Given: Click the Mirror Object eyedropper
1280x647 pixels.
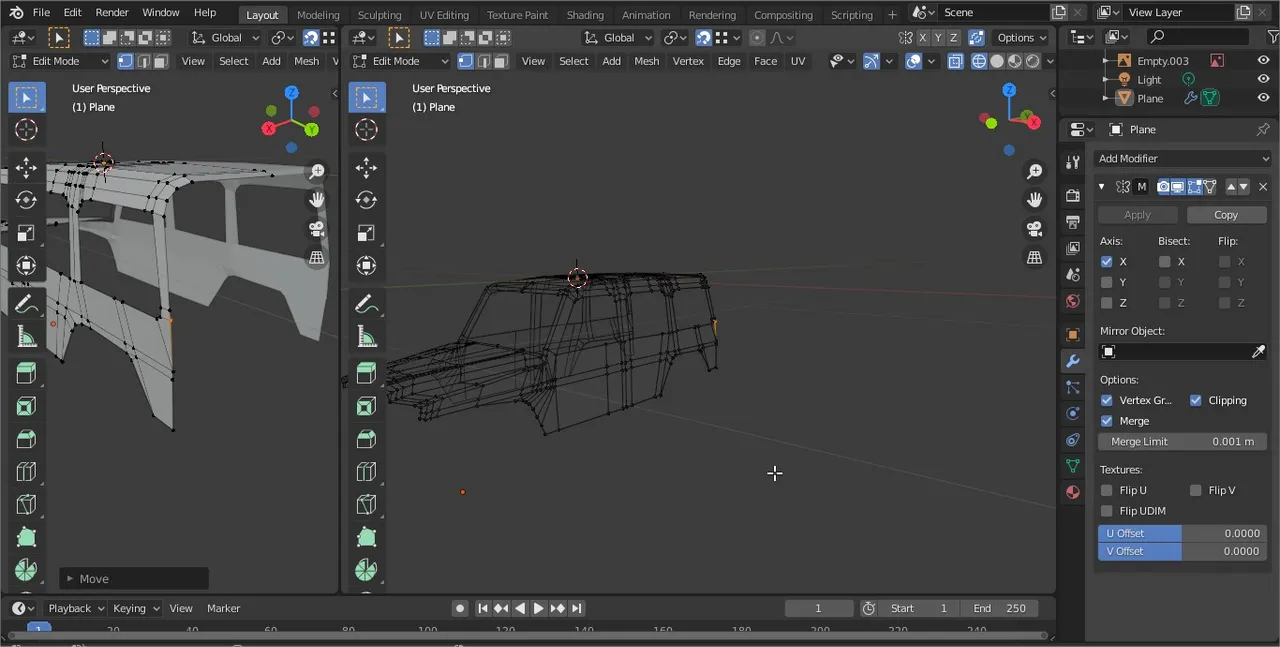Looking at the screenshot, I should click(1259, 352).
